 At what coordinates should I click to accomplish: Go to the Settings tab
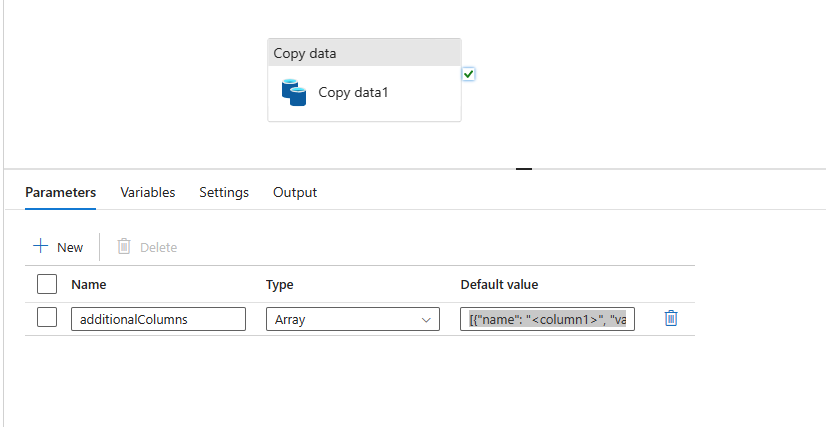click(x=224, y=192)
